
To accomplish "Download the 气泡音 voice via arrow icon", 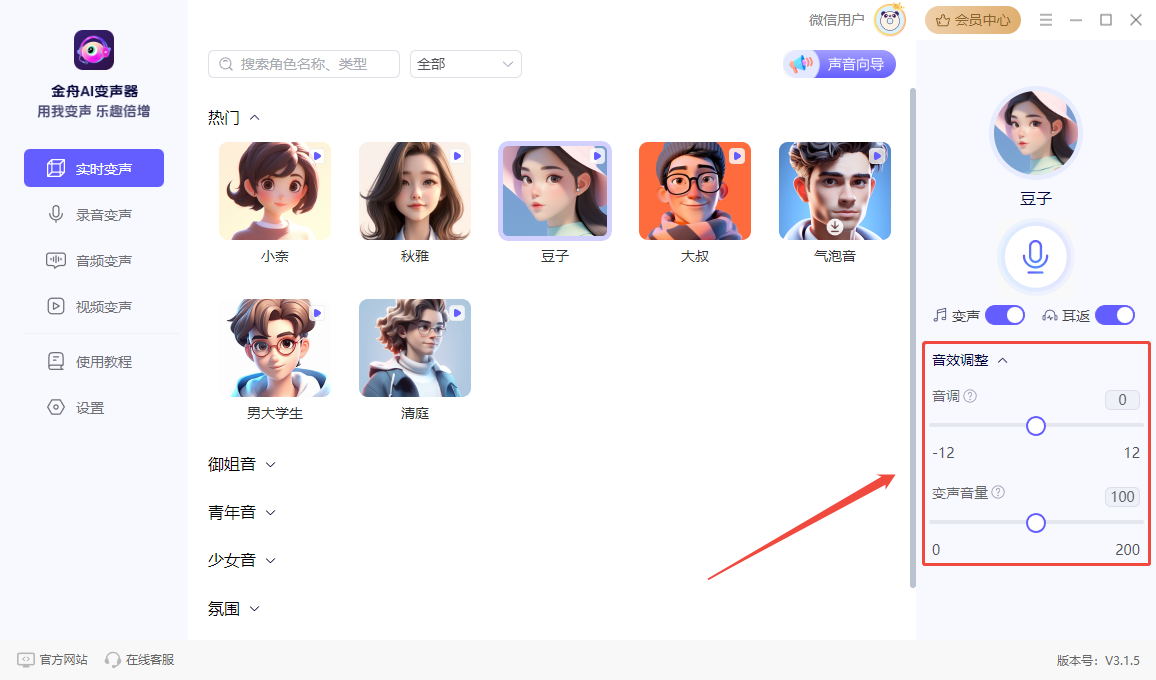I will coord(835,226).
